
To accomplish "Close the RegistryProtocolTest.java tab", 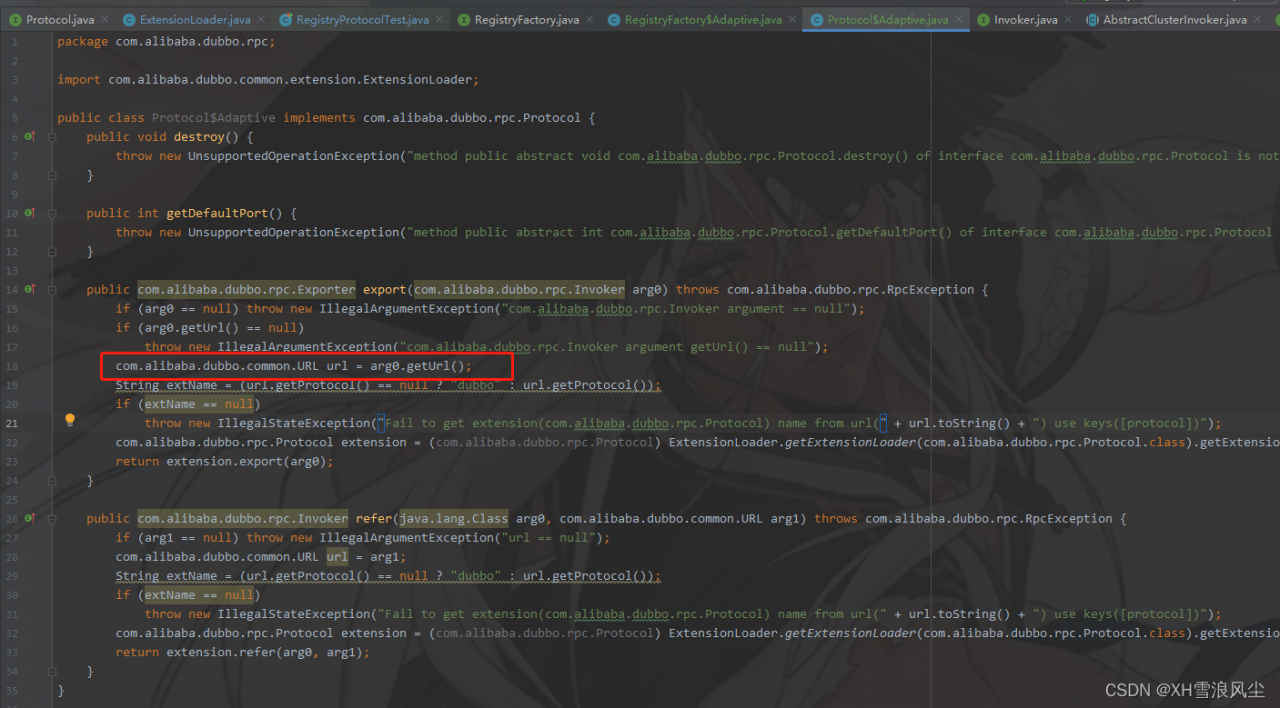I will point(439,19).
